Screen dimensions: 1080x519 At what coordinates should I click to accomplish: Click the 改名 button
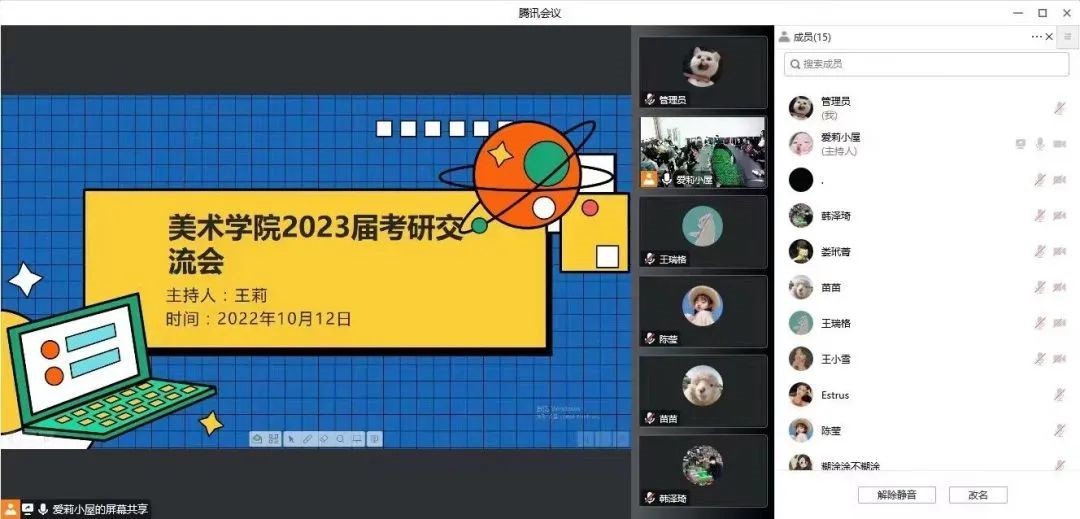977,495
